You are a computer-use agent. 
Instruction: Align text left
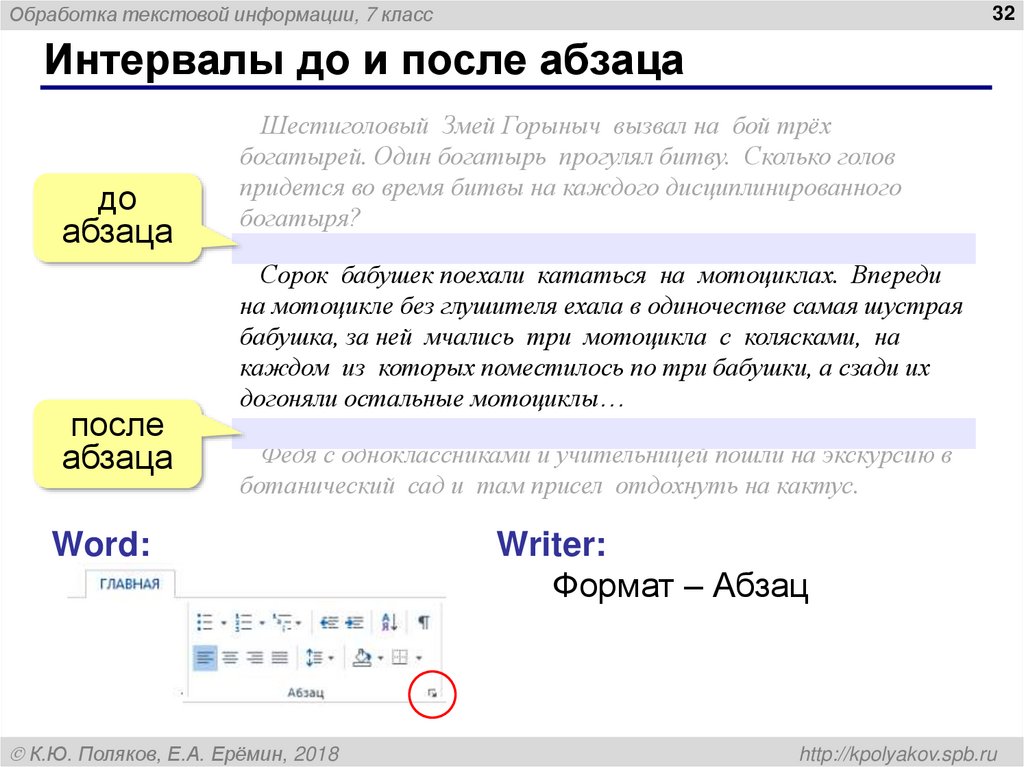pos(205,658)
